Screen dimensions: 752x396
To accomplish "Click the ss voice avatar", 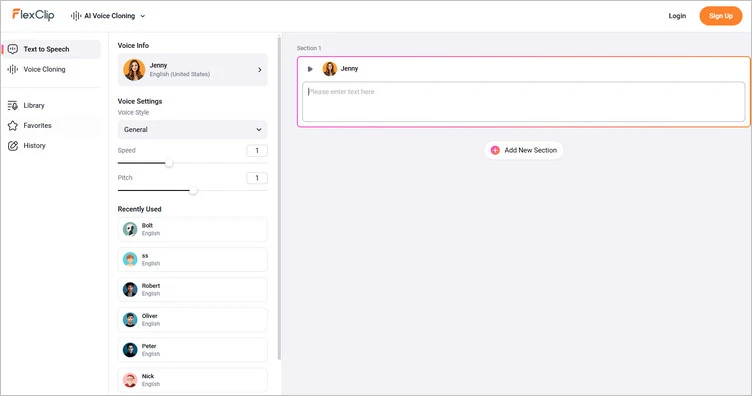I will 130,259.
